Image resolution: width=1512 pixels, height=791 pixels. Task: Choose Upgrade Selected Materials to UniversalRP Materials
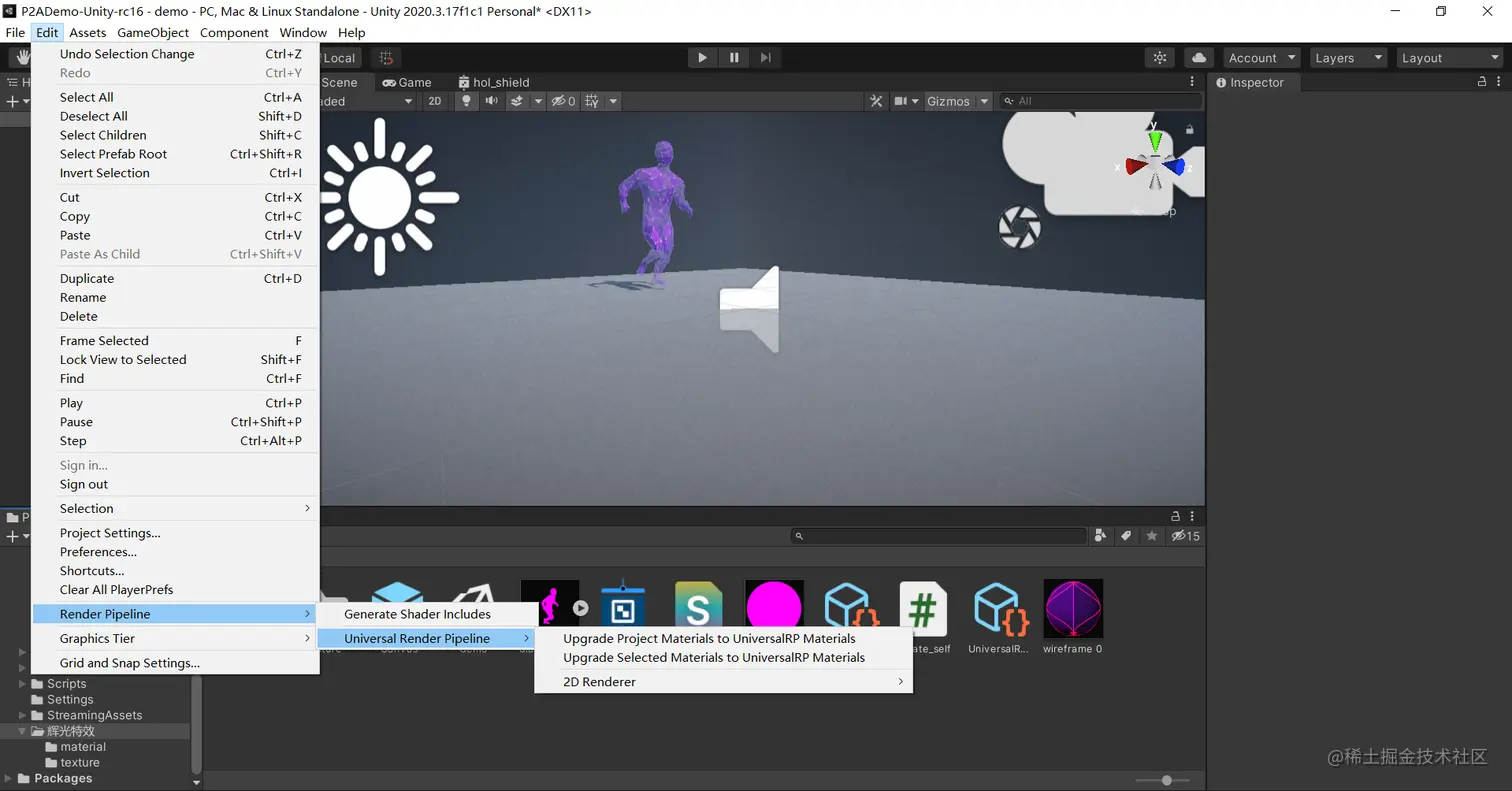724,657
